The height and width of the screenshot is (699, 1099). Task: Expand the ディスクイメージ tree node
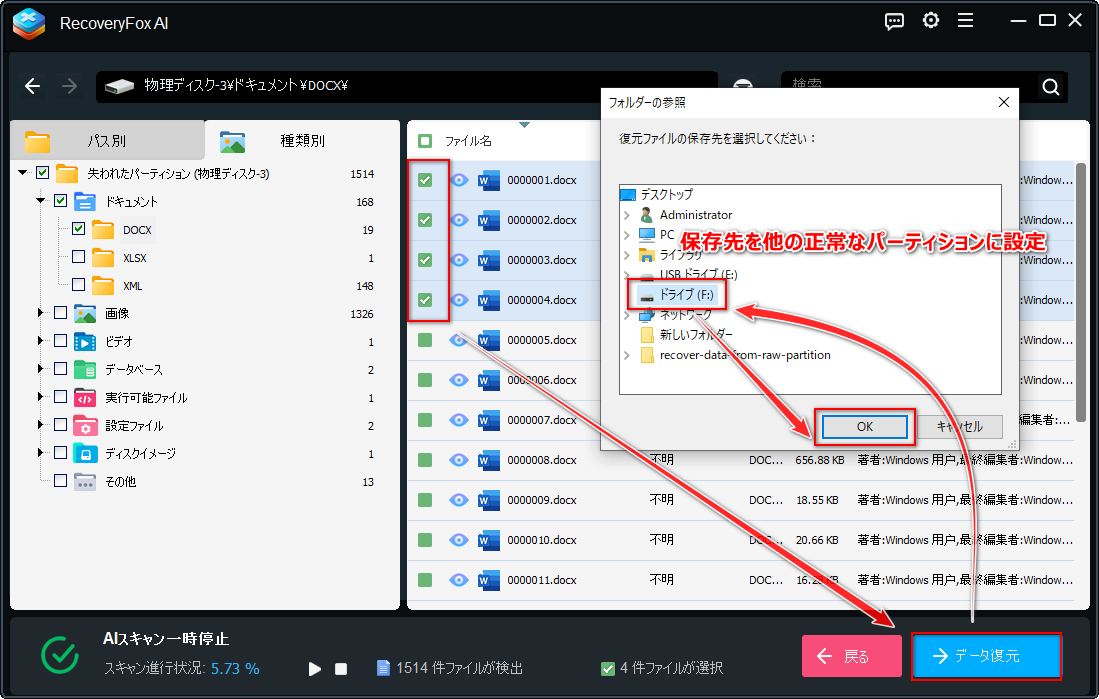coord(41,453)
